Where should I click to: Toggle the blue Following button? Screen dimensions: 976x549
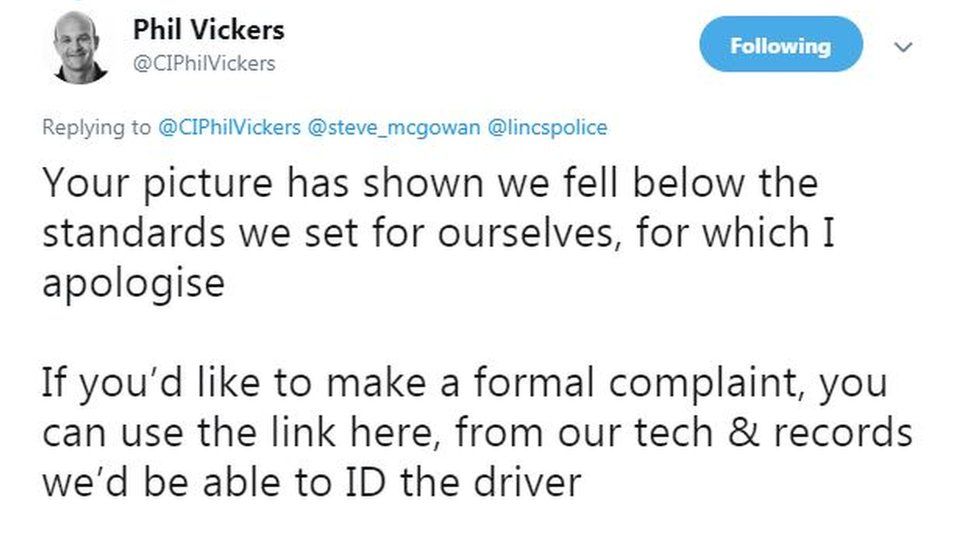[780, 45]
